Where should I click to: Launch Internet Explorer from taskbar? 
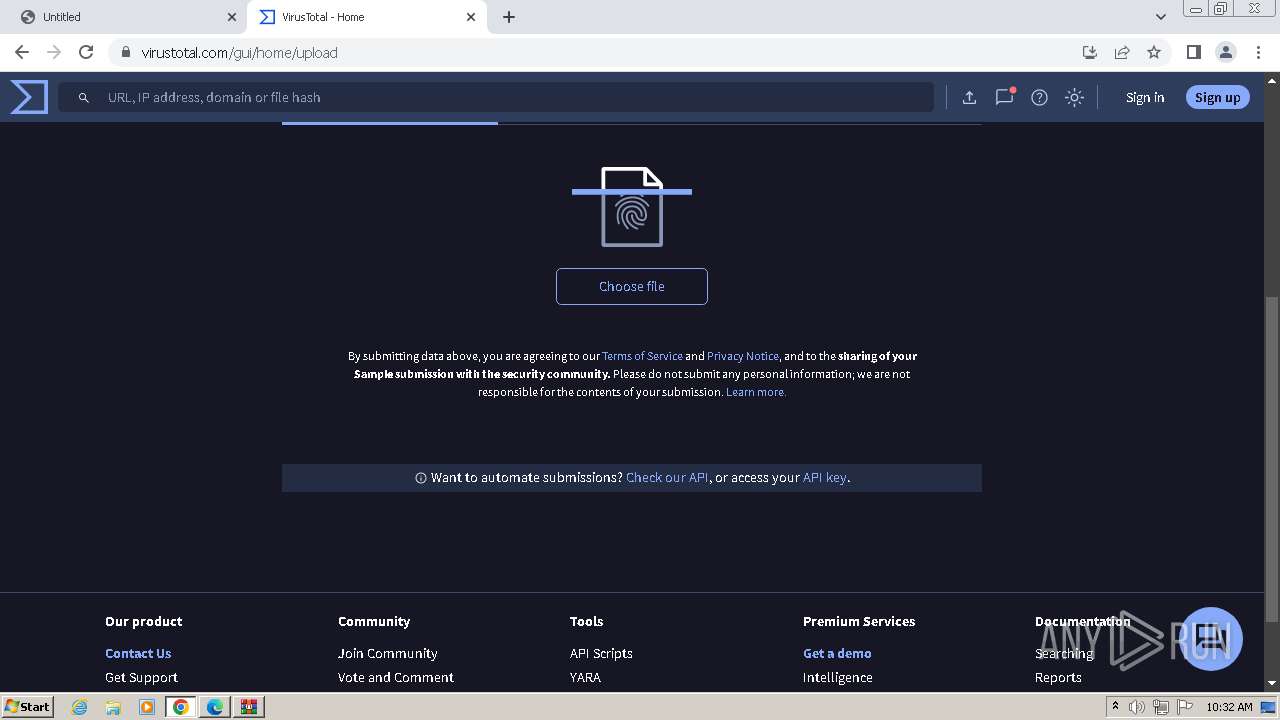[80, 707]
